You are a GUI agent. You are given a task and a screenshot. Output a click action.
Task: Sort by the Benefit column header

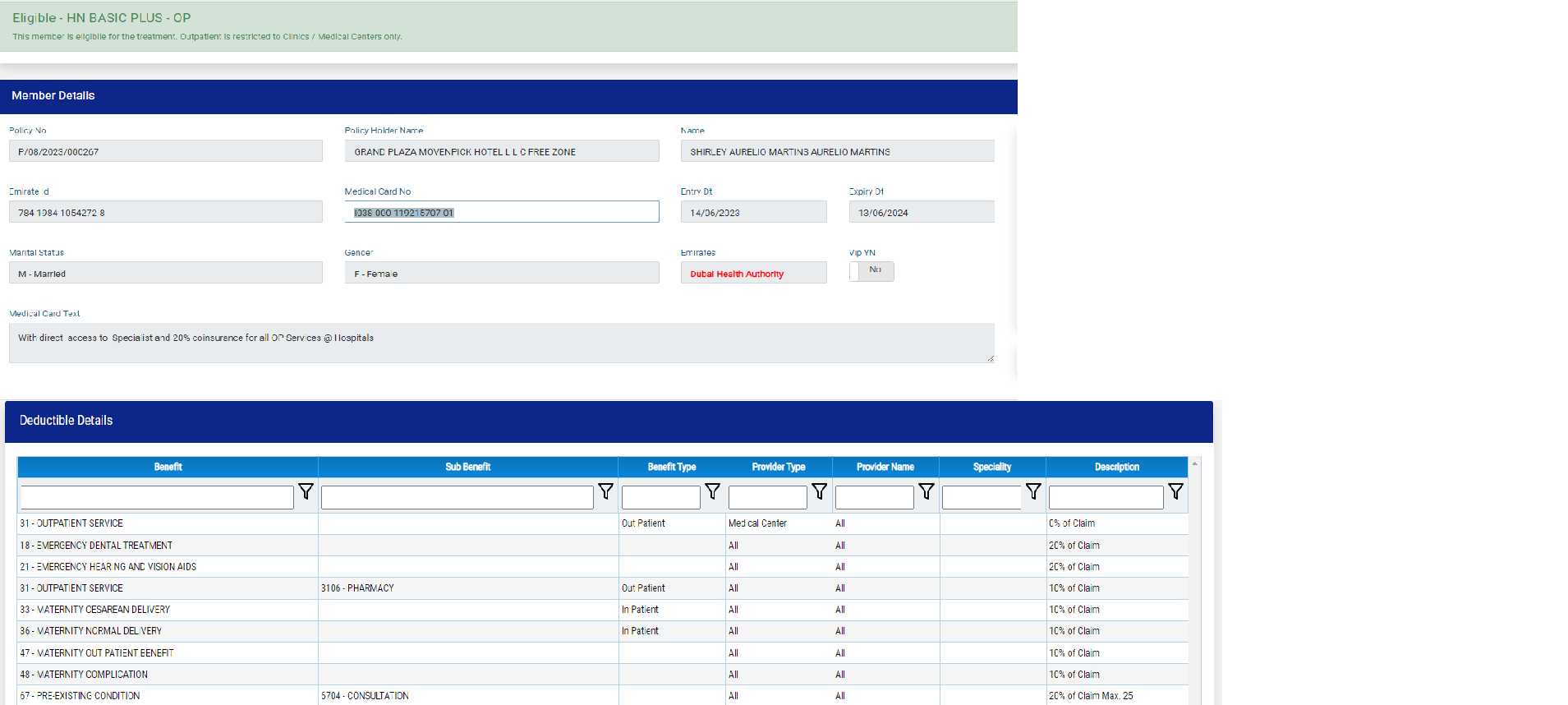(x=168, y=467)
